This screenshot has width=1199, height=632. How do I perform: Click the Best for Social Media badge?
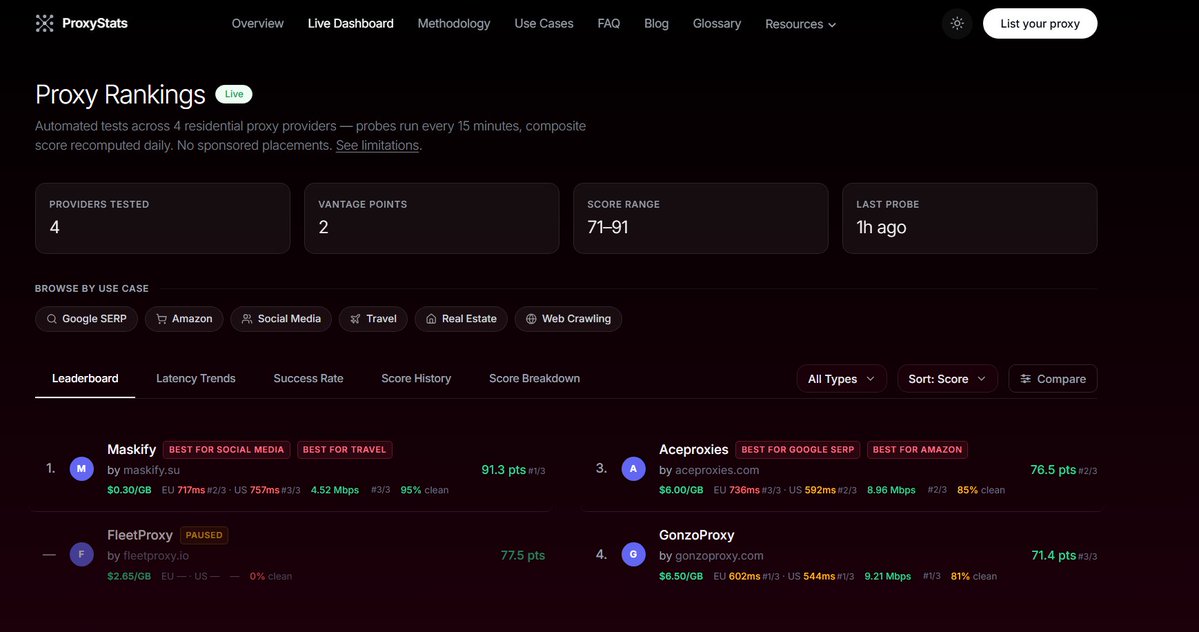(x=226, y=449)
